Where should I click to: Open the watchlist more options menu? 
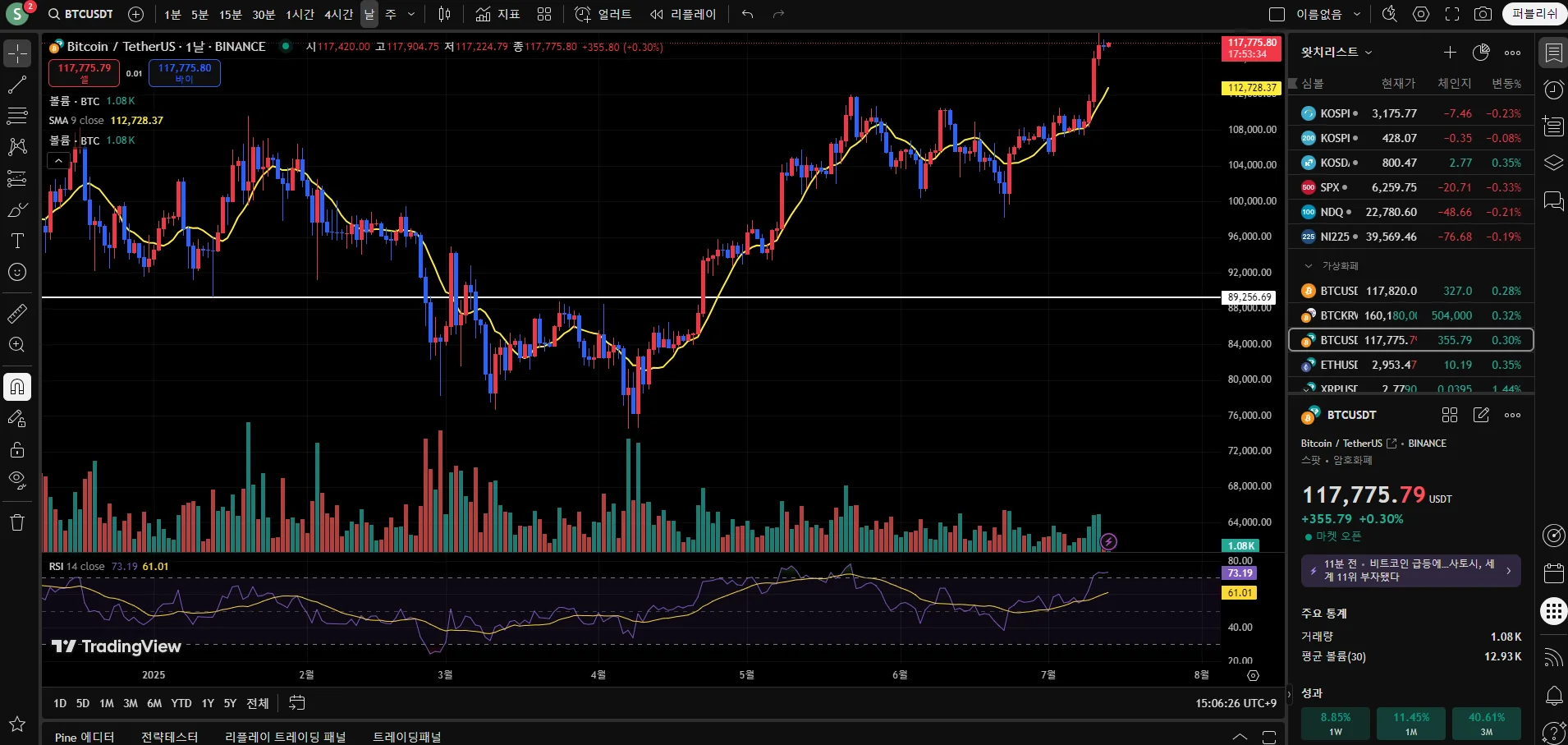tap(1512, 53)
